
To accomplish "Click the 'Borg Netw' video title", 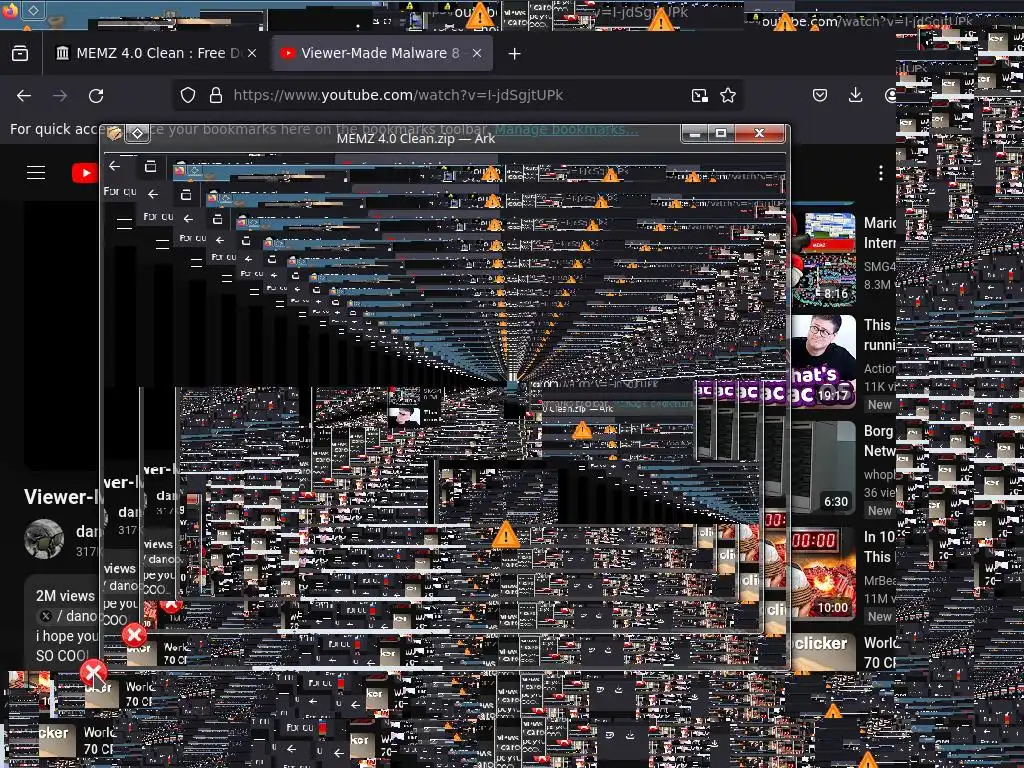I will coord(878,441).
